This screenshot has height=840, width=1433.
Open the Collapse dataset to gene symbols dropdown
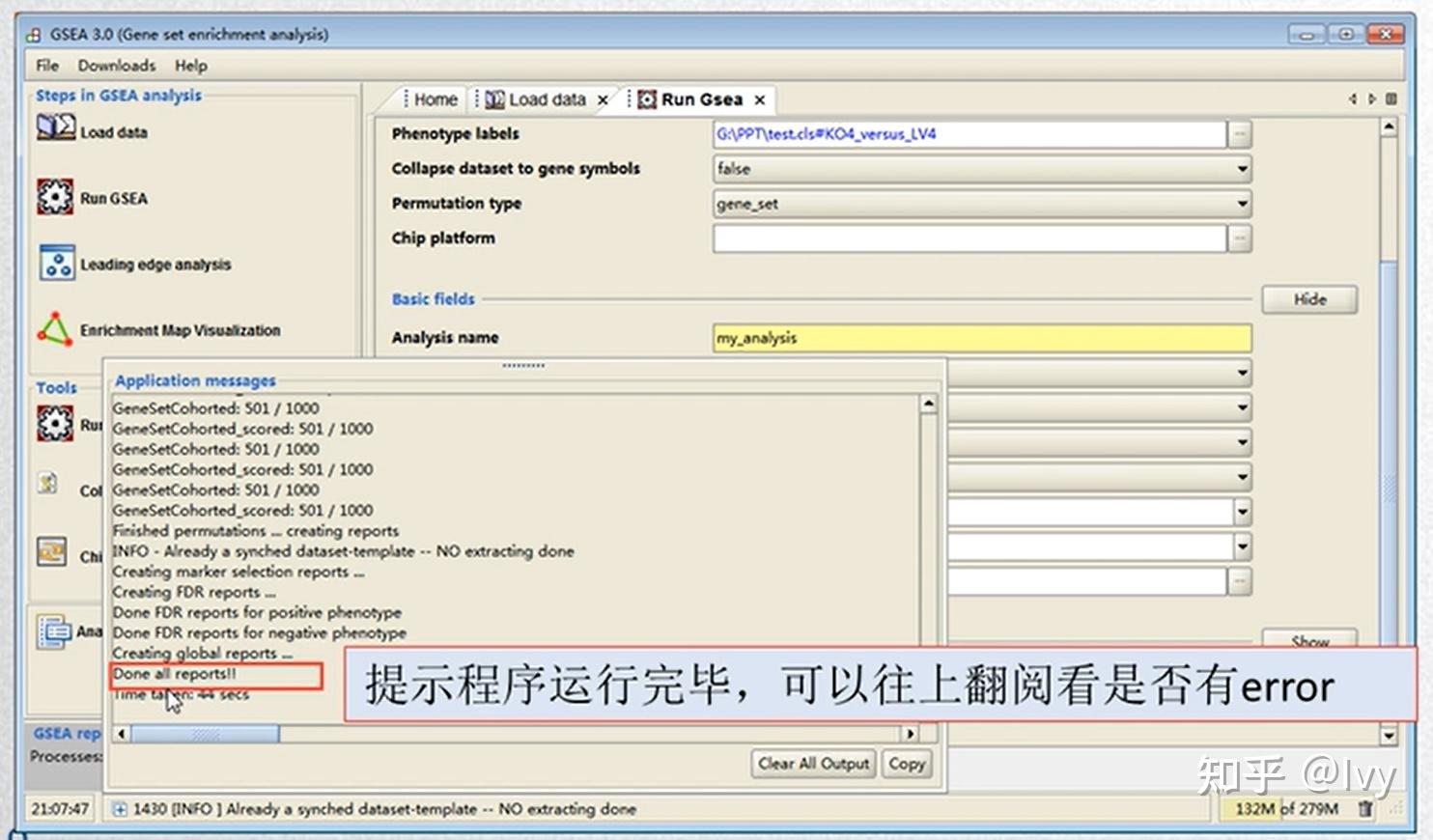1242,168
